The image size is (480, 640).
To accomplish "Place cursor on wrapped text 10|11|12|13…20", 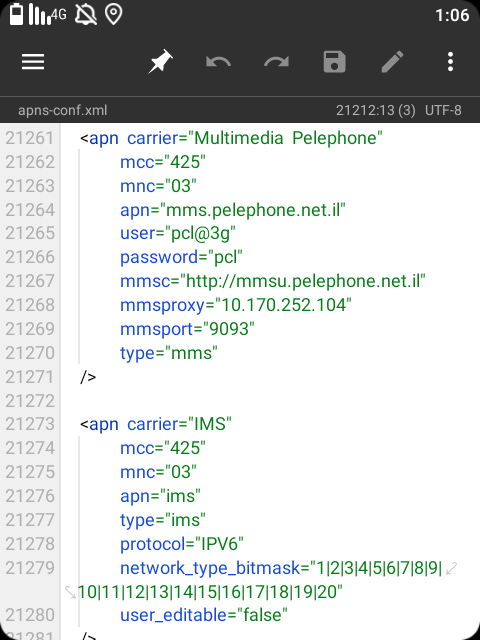I will [210, 591].
